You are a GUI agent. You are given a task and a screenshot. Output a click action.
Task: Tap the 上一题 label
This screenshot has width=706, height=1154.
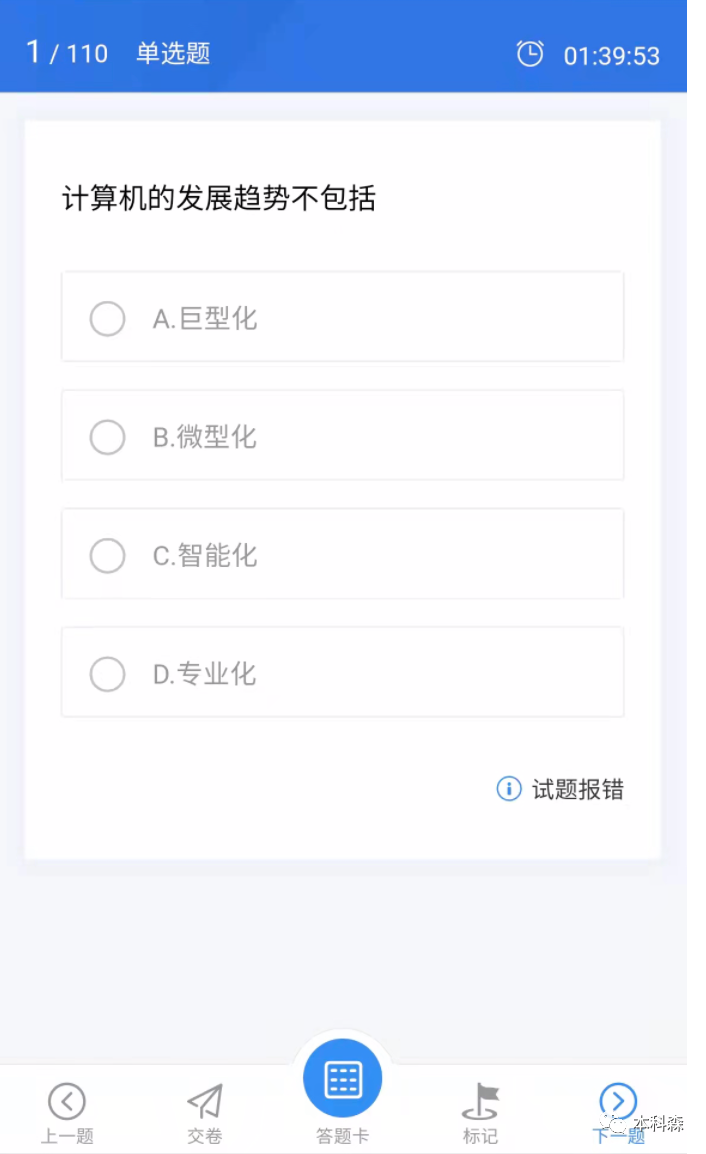click(67, 1136)
